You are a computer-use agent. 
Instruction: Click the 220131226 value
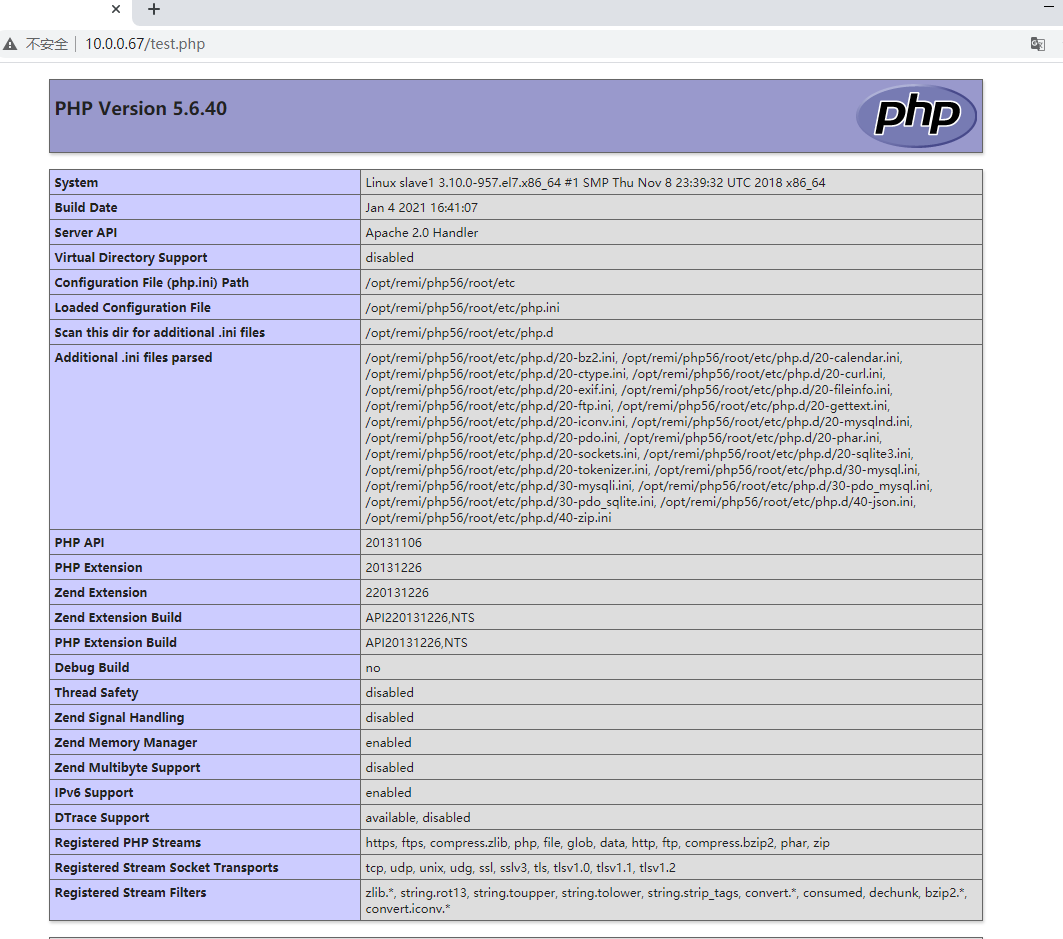397,593
